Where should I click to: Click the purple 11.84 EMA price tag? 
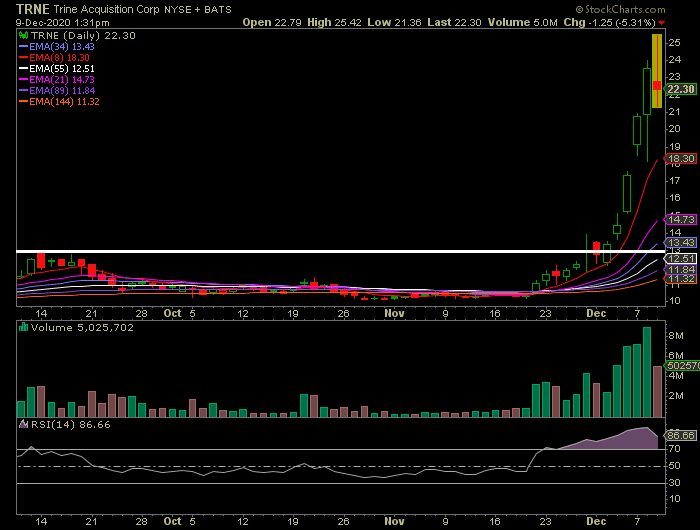(x=680, y=269)
